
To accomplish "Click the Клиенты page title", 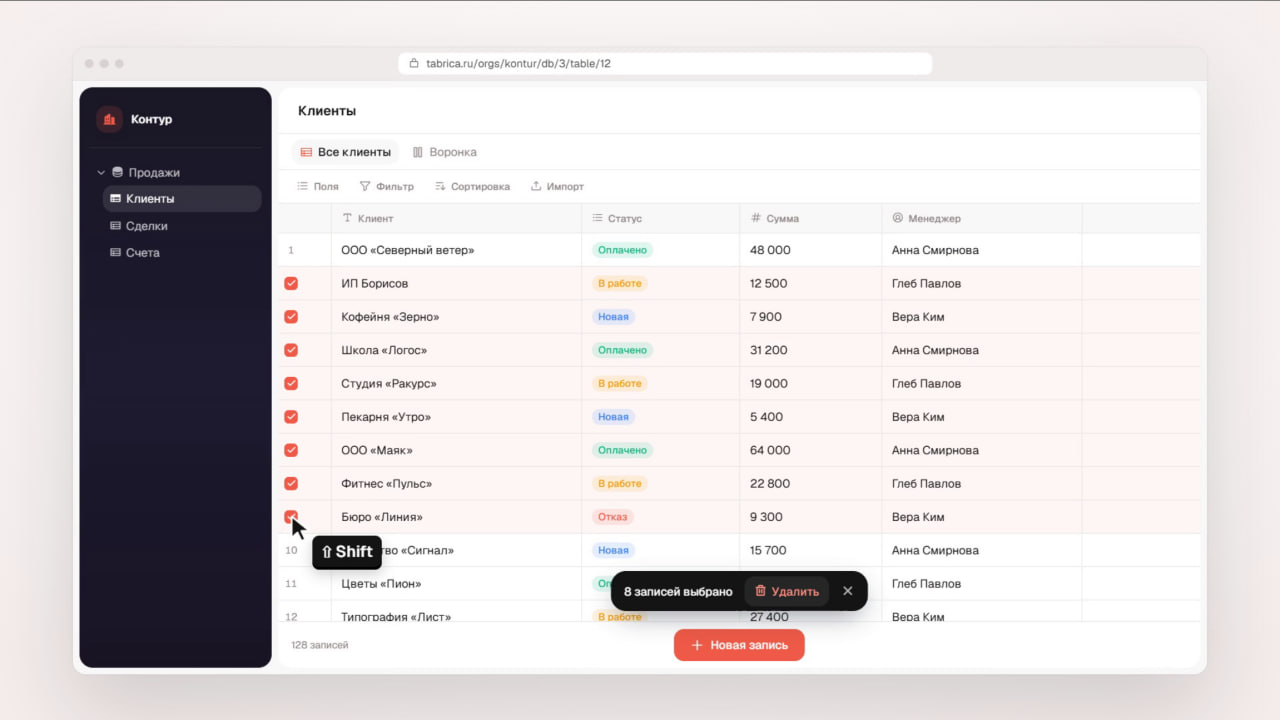I will [327, 111].
